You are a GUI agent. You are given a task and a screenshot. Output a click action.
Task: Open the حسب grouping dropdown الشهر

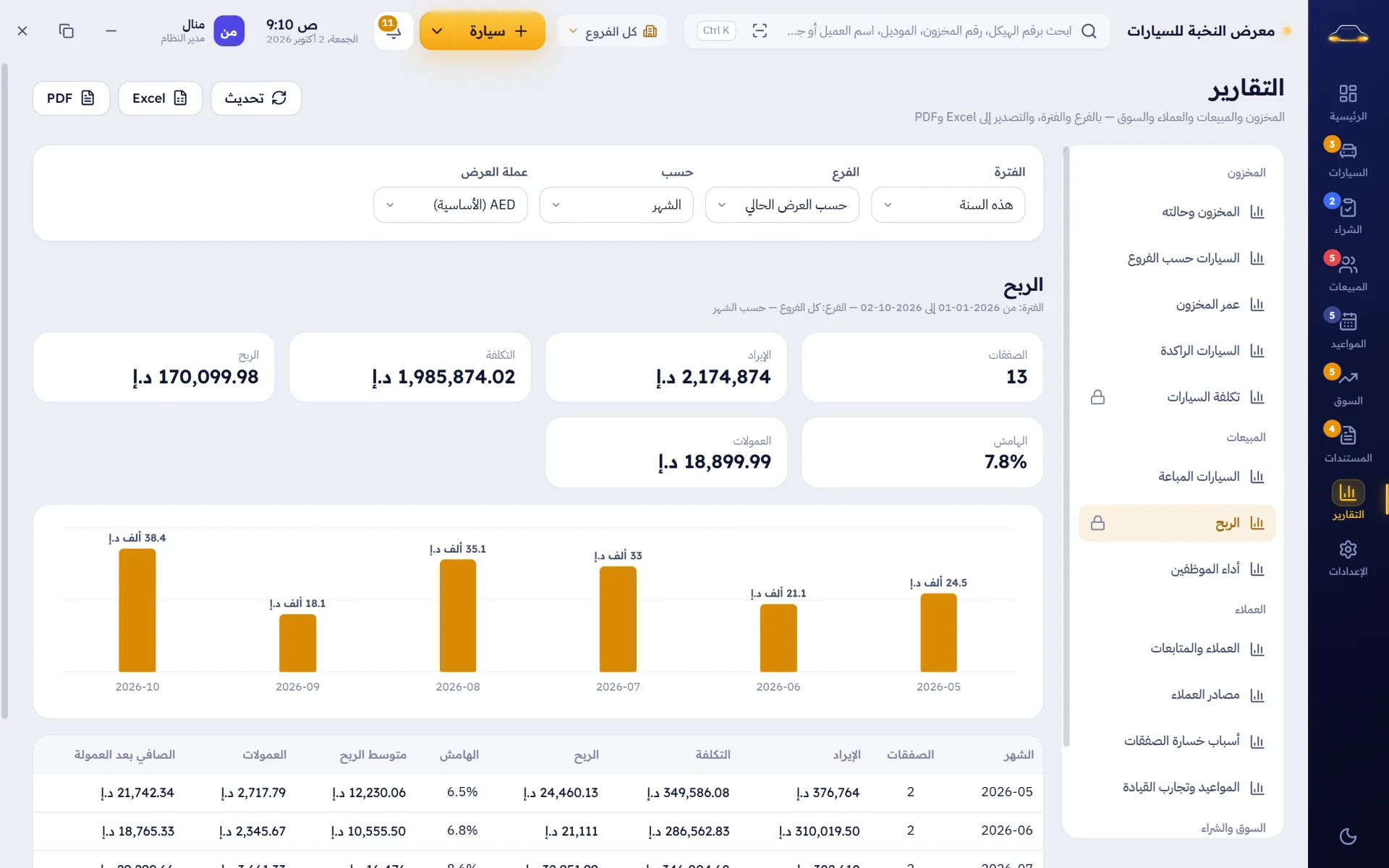(616, 205)
